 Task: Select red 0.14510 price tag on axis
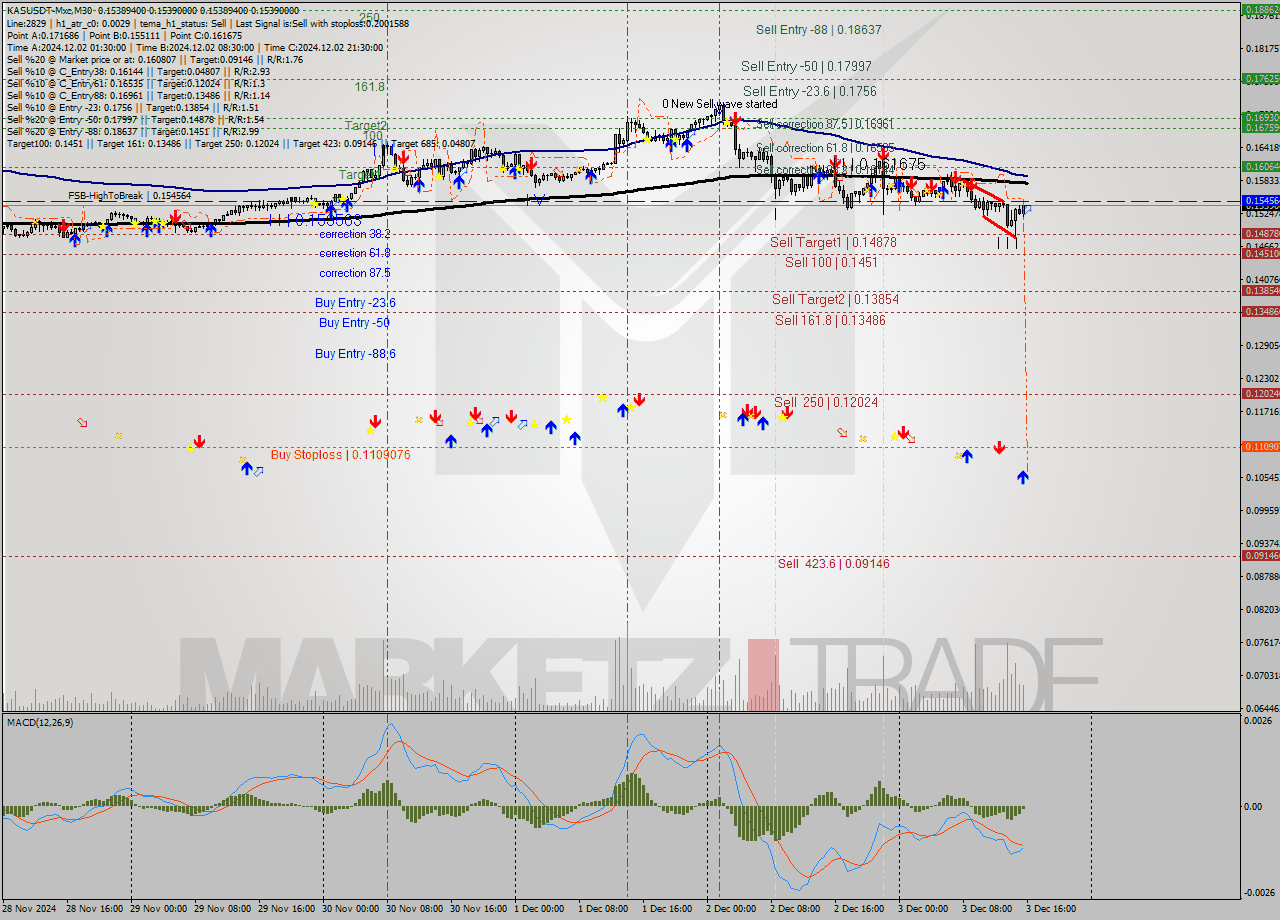tap(1260, 254)
